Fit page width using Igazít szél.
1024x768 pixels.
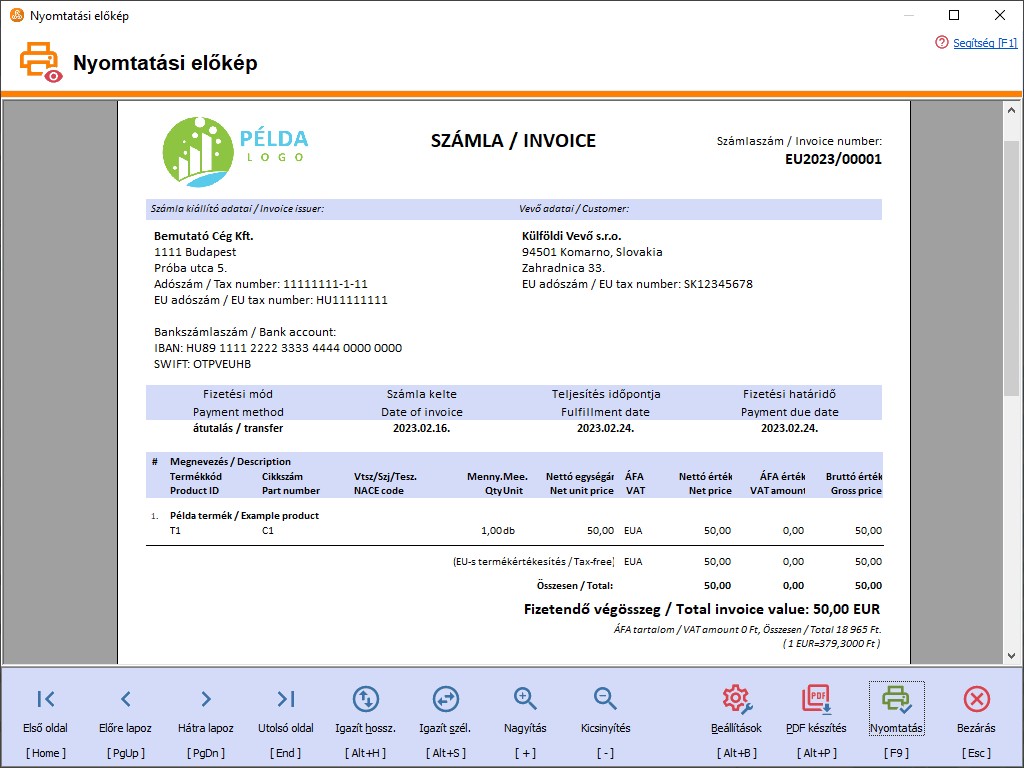pyautogui.click(x=445, y=710)
